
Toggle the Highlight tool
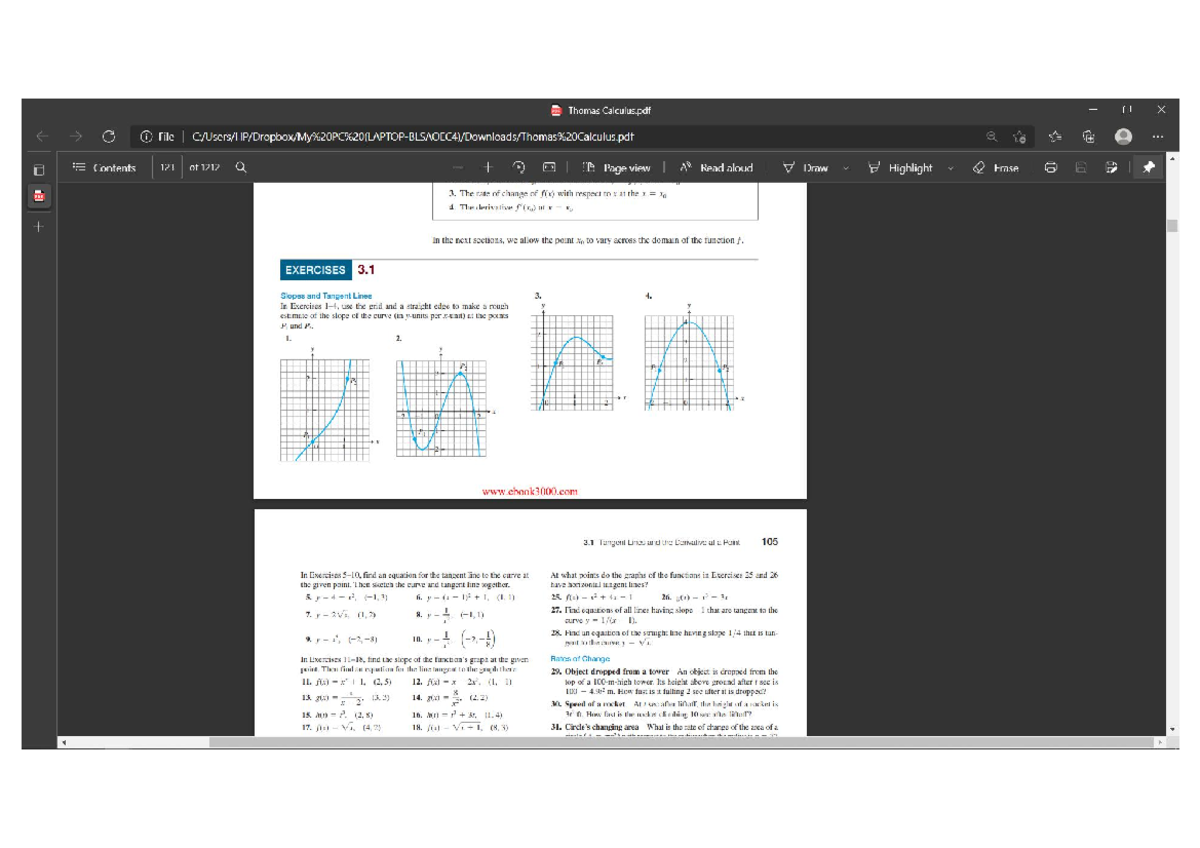point(900,168)
